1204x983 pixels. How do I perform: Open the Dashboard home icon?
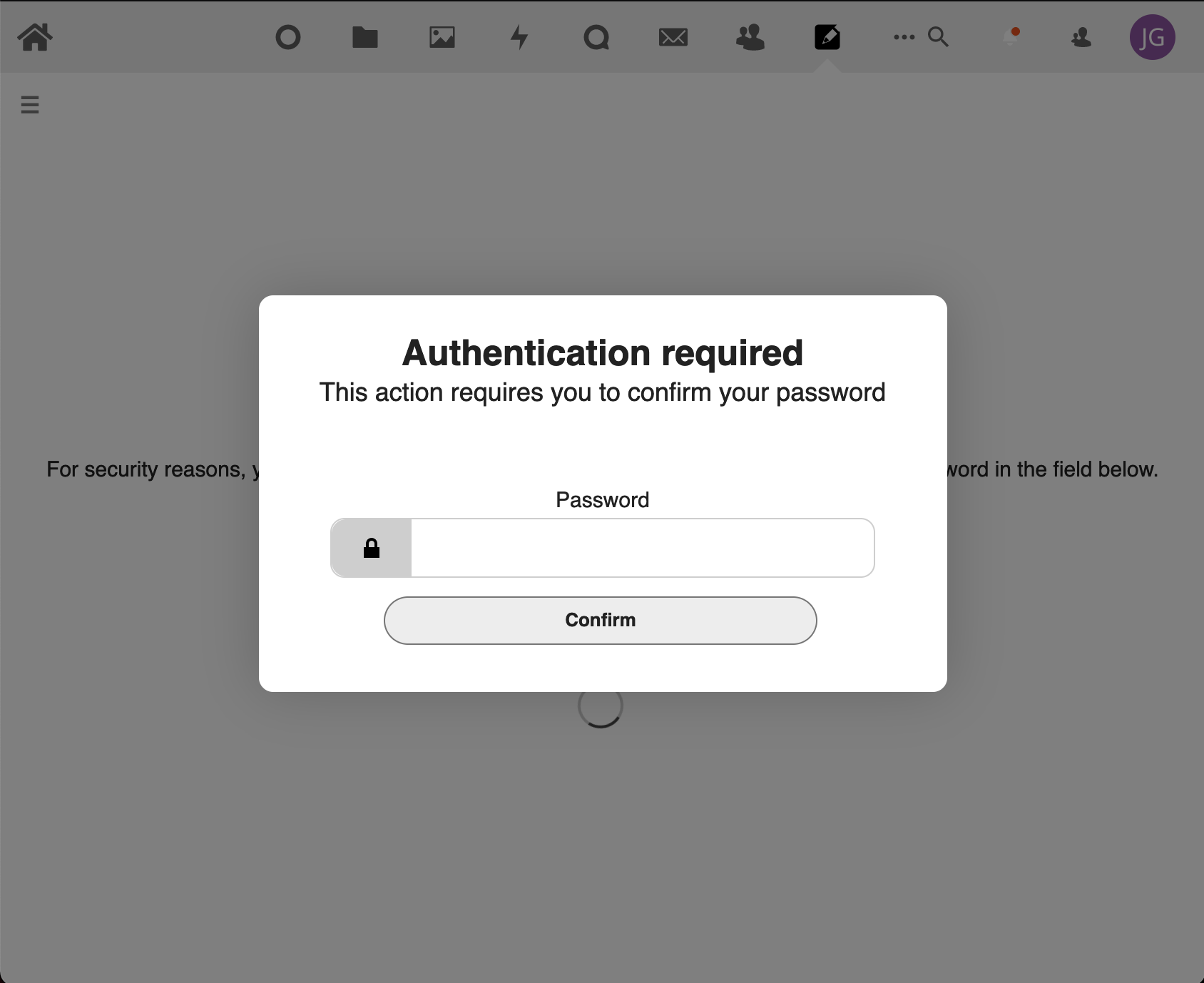pyautogui.click(x=35, y=37)
